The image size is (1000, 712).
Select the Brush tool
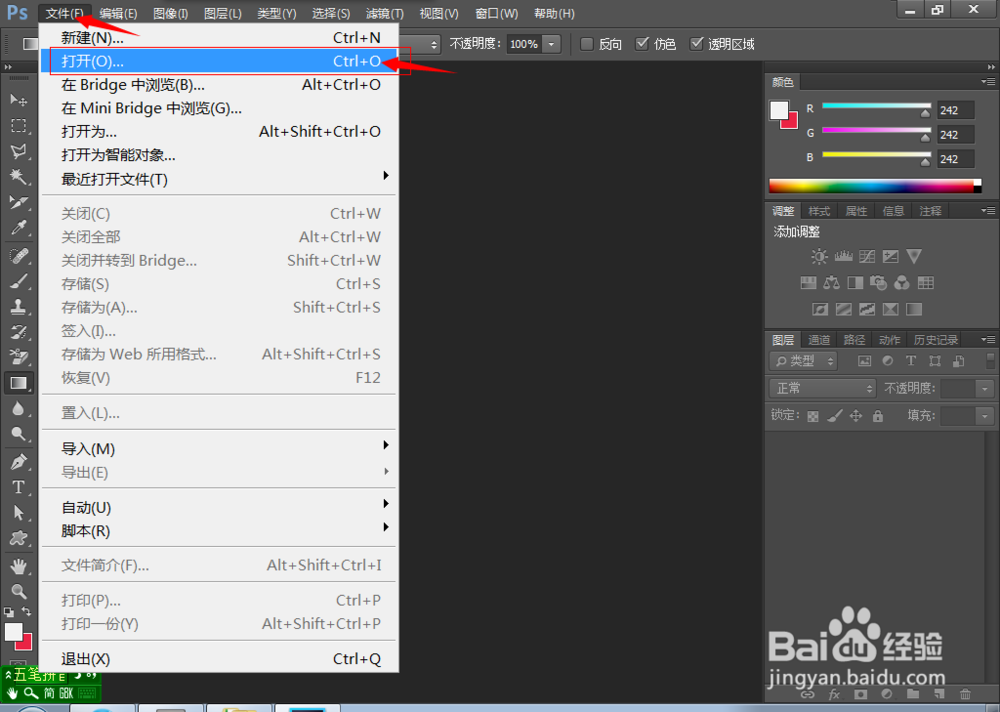point(18,281)
